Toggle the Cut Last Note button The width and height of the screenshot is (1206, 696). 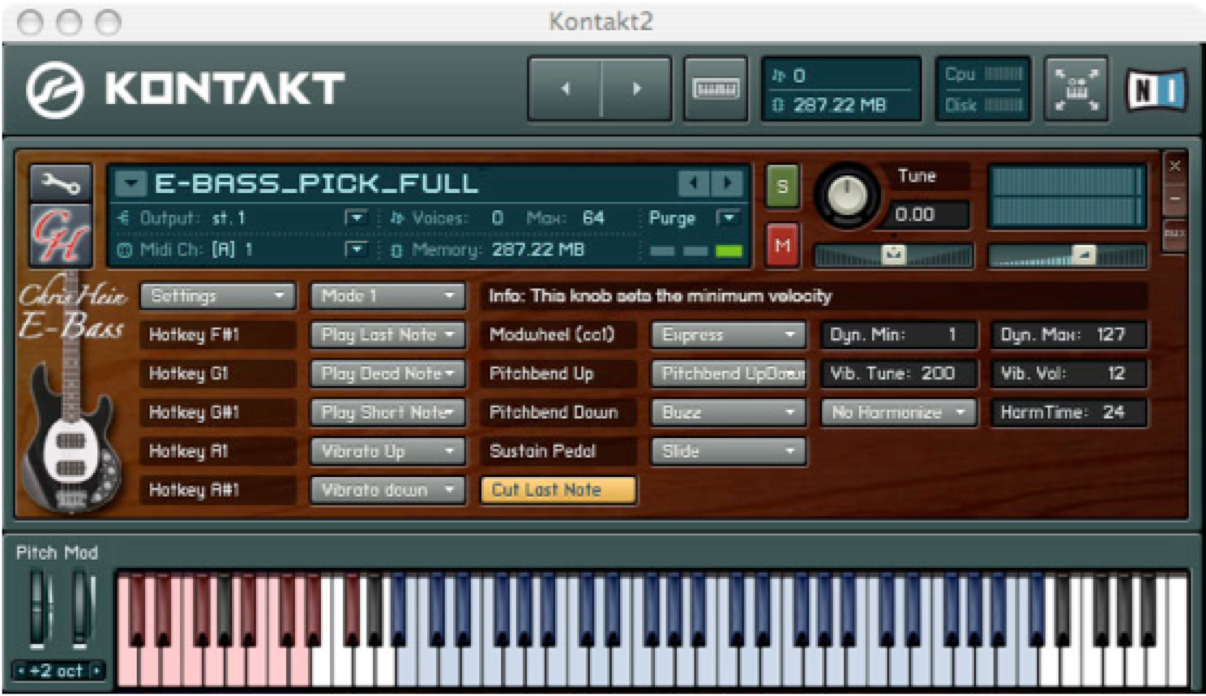coord(558,490)
